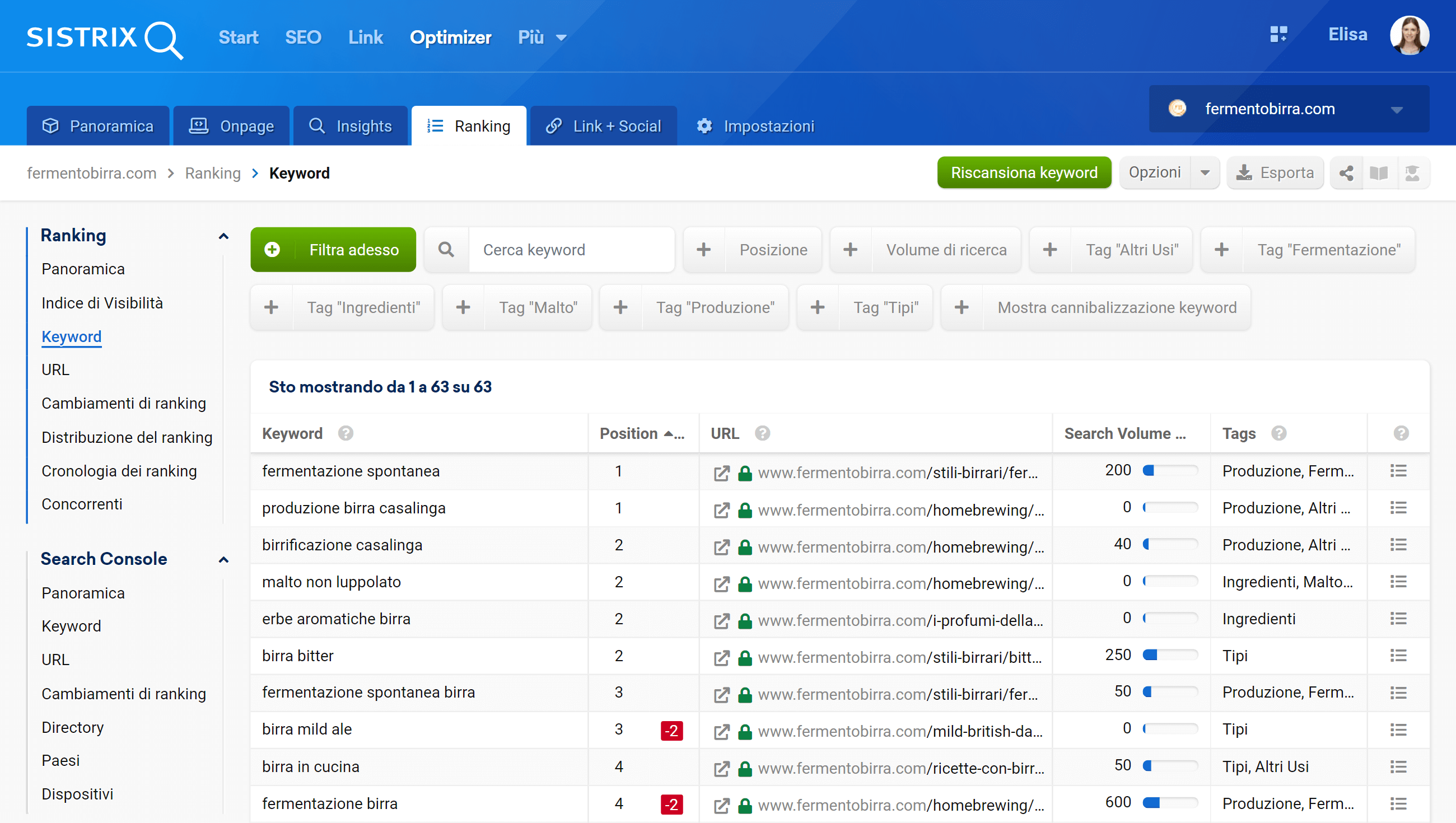
Task: Open the Opzioni dropdown arrow
Action: [1205, 173]
